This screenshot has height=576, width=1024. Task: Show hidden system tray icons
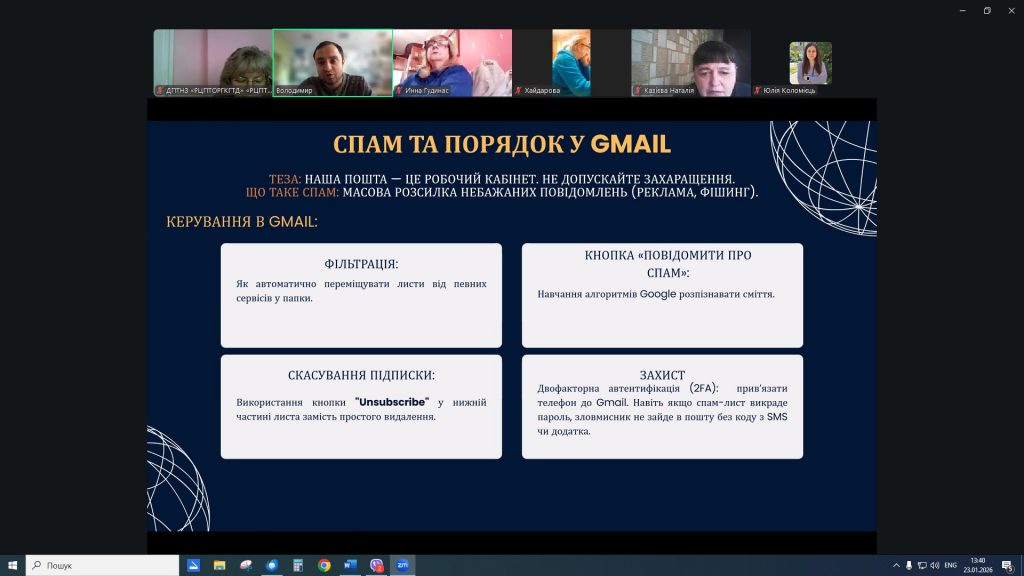click(x=896, y=565)
